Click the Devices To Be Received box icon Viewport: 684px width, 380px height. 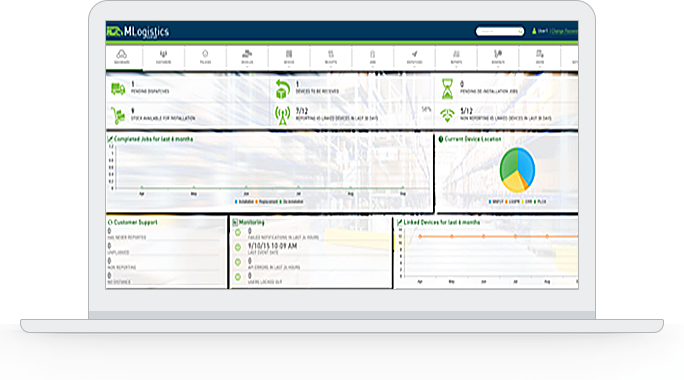(x=282, y=89)
